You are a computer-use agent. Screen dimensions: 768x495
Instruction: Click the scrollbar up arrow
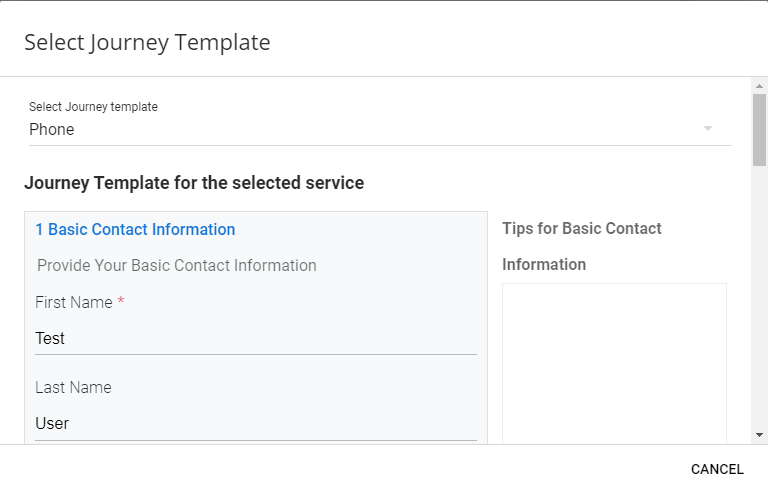(759, 86)
